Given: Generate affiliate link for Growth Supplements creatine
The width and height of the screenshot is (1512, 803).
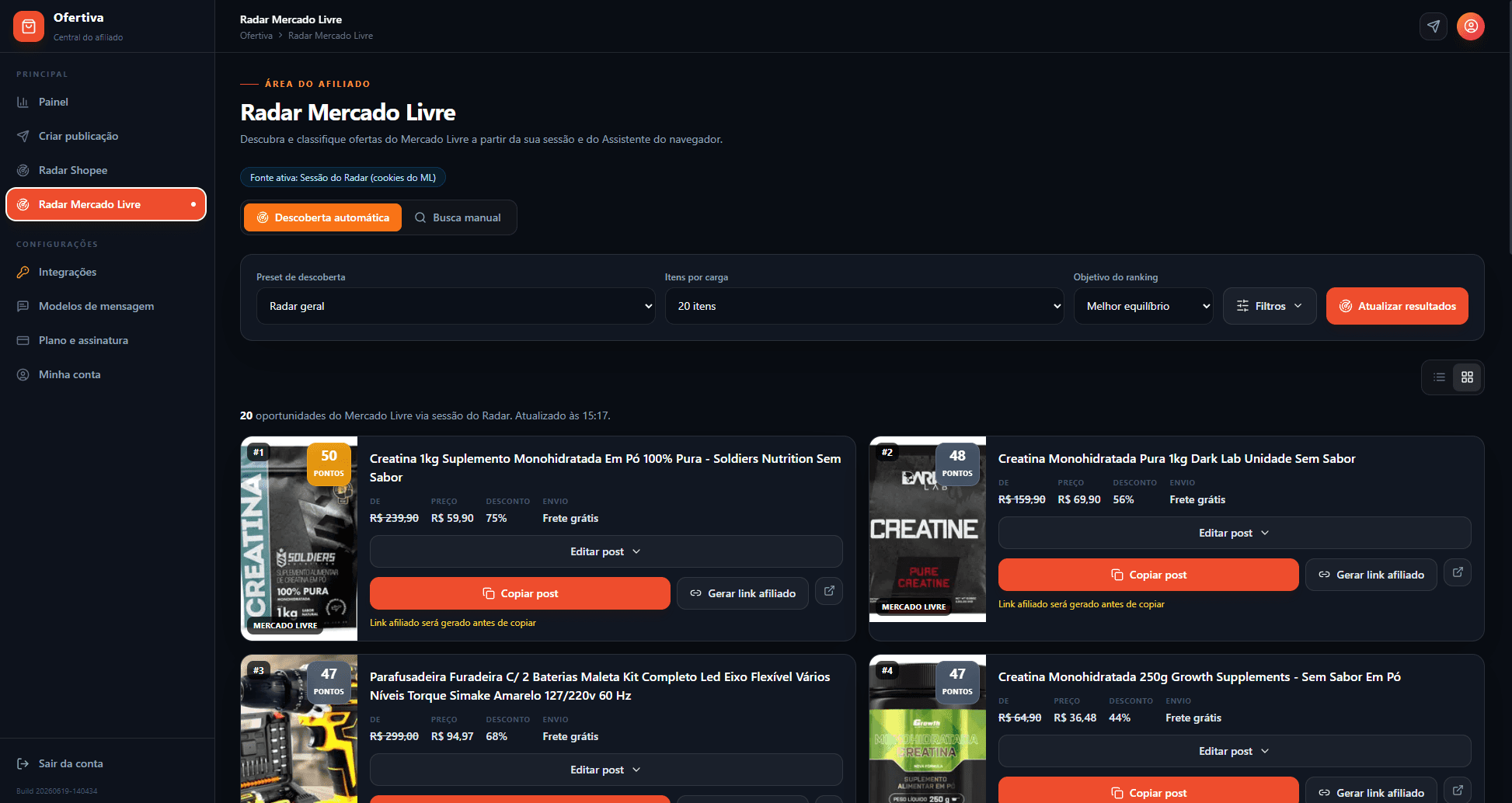Looking at the screenshot, I should point(1371,791).
